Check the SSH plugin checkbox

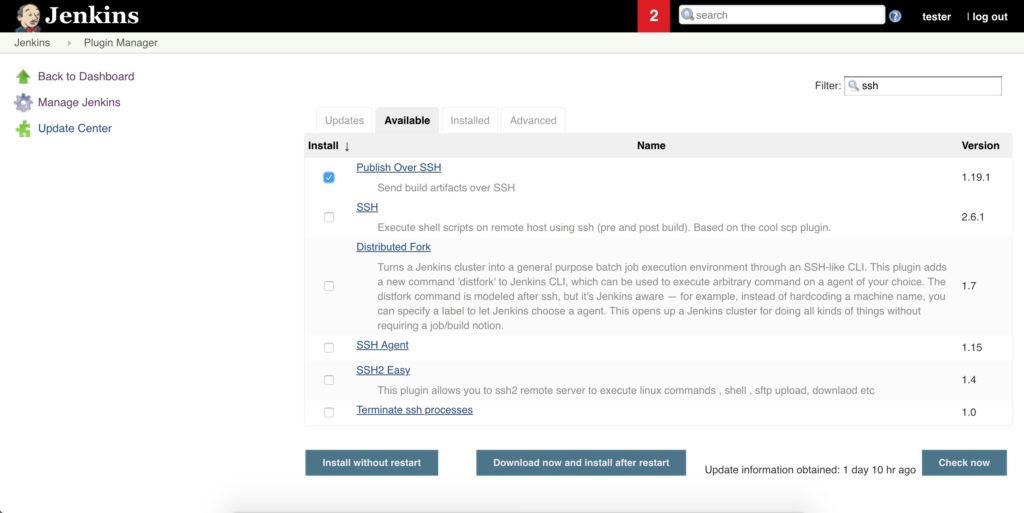coord(328,217)
